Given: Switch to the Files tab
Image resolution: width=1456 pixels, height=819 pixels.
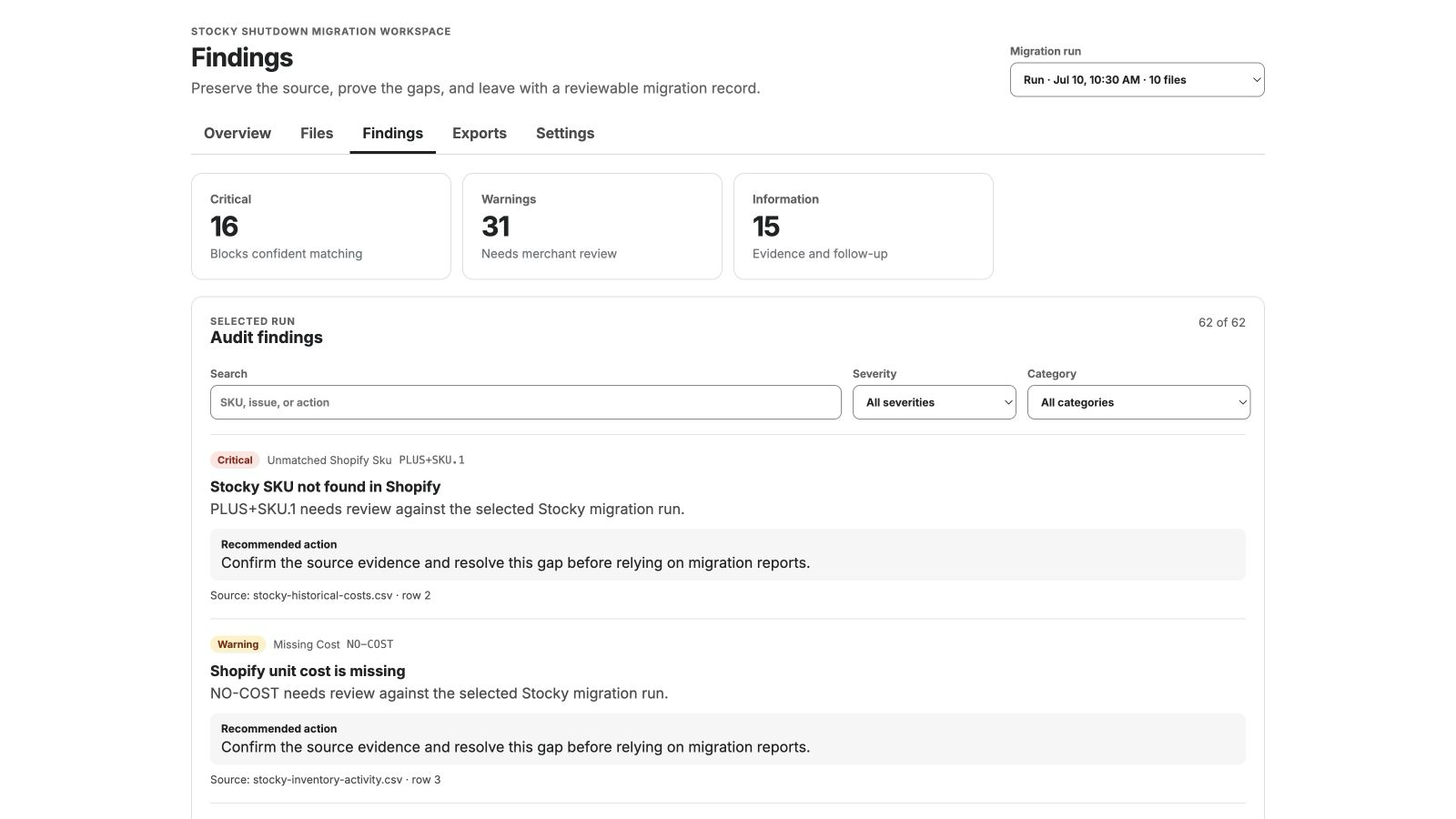Looking at the screenshot, I should coord(317,133).
